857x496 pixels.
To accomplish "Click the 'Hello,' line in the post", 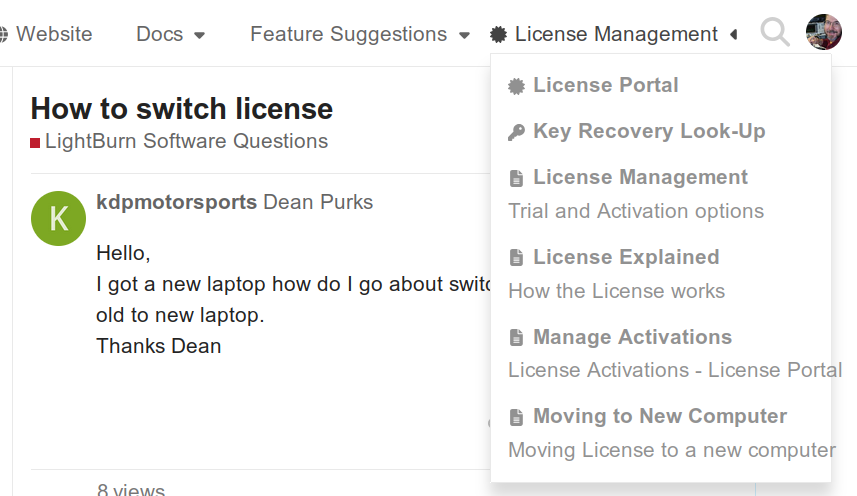I will 123,253.
